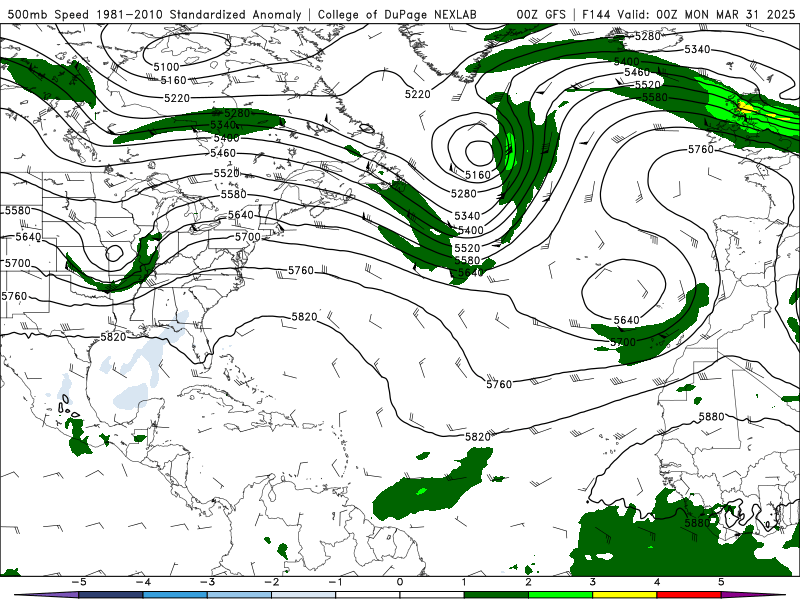
Task: Select the light blue swatch between −3 and −2
Action: pos(239,595)
